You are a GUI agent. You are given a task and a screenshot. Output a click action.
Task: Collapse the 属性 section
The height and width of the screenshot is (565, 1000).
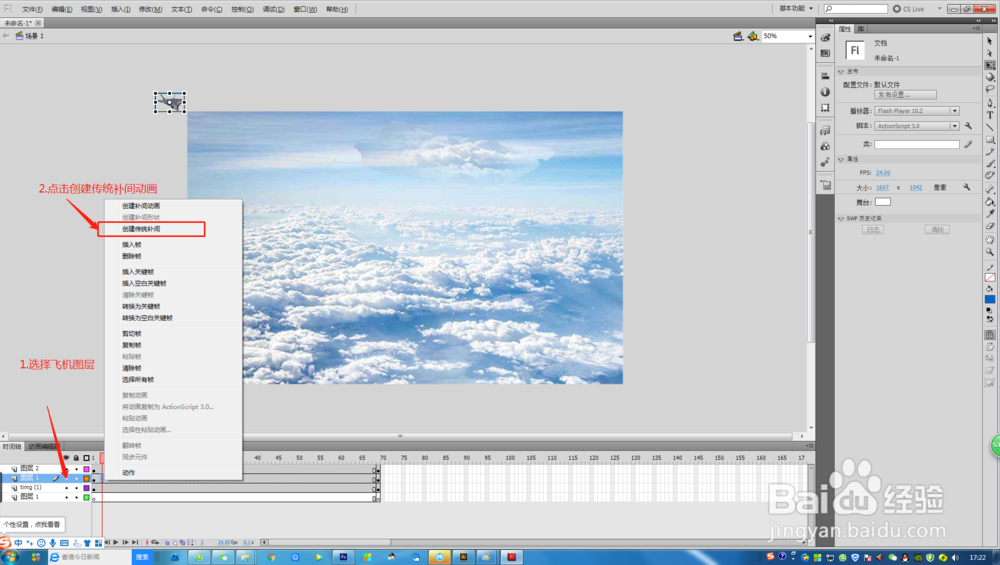pyautogui.click(x=841, y=159)
